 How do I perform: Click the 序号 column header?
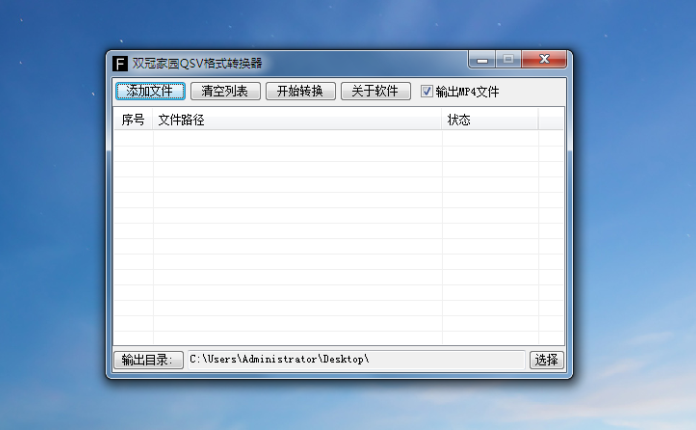(x=133, y=119)
